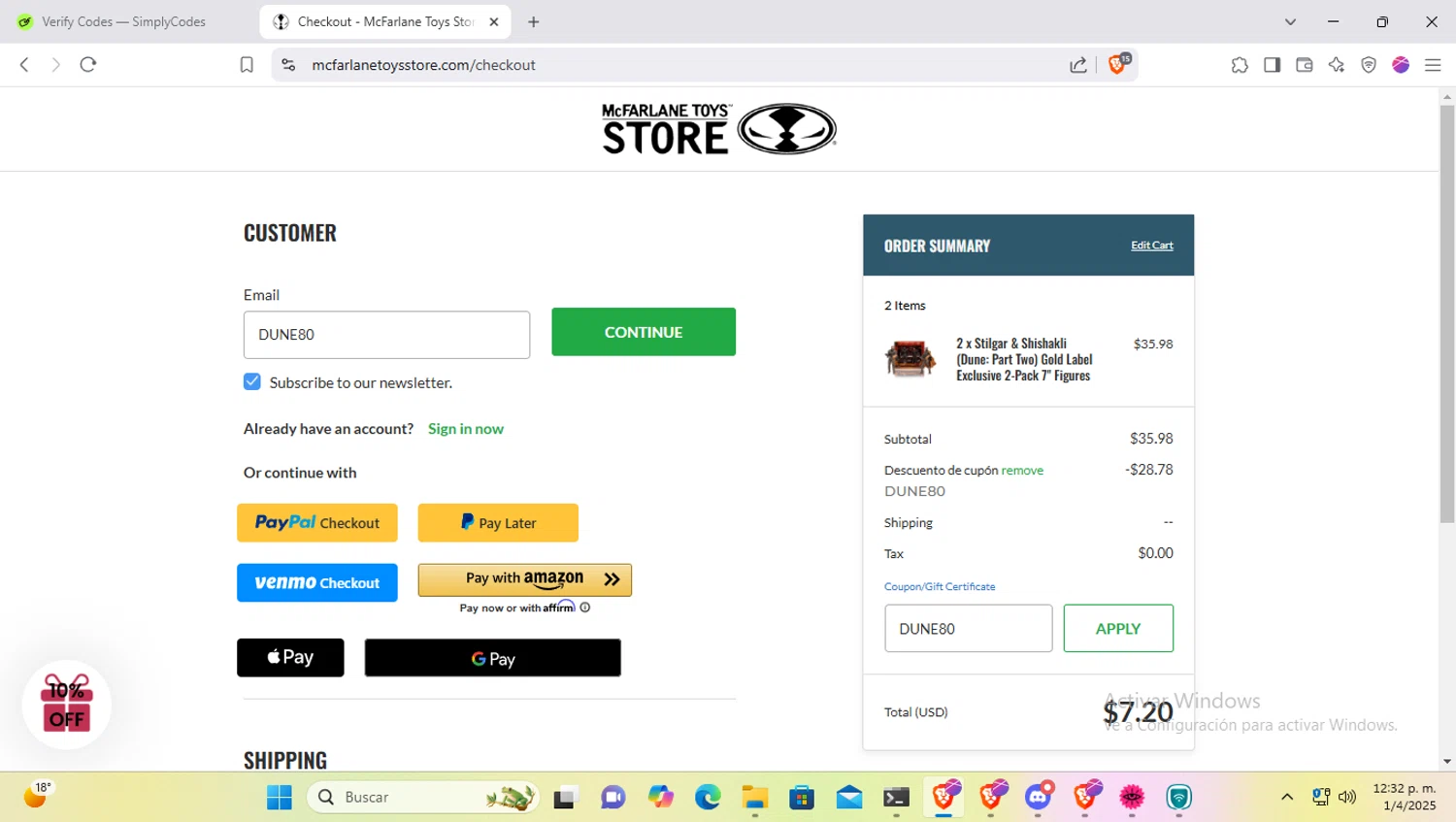The image size is (1456, 822).
Task: Go back to previous page
Action: [24, 65]
